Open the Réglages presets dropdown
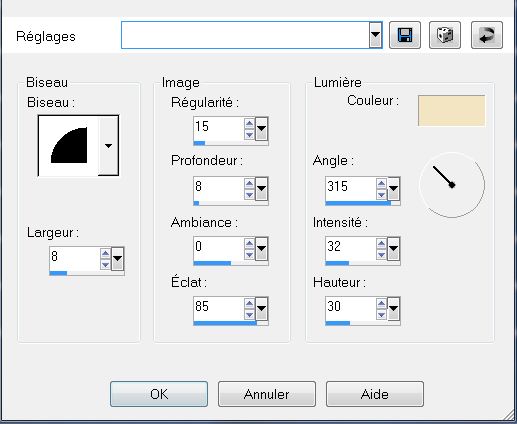Viewport: 517px width, 424px height. point(375,35)
